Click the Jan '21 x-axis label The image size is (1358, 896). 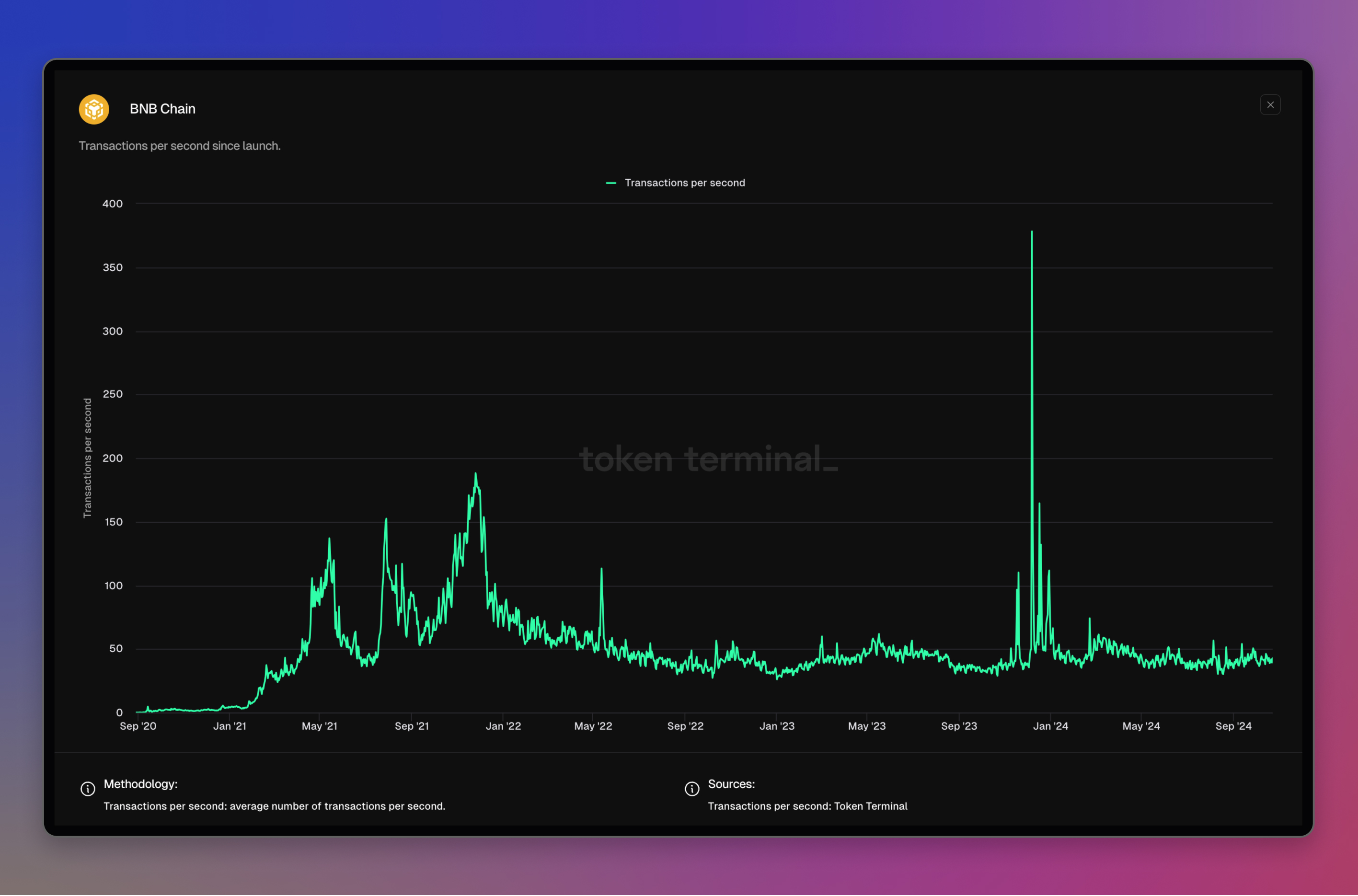(x=230, y=726)
